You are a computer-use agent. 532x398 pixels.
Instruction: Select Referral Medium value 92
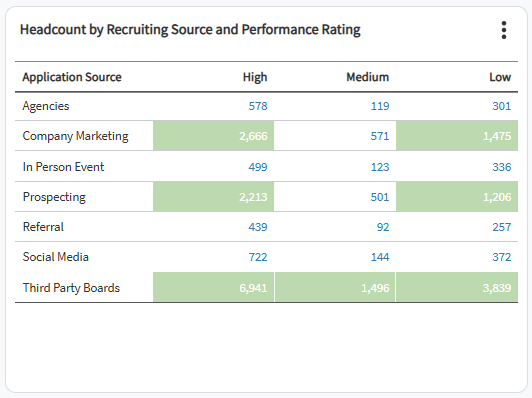coord(383,227)
